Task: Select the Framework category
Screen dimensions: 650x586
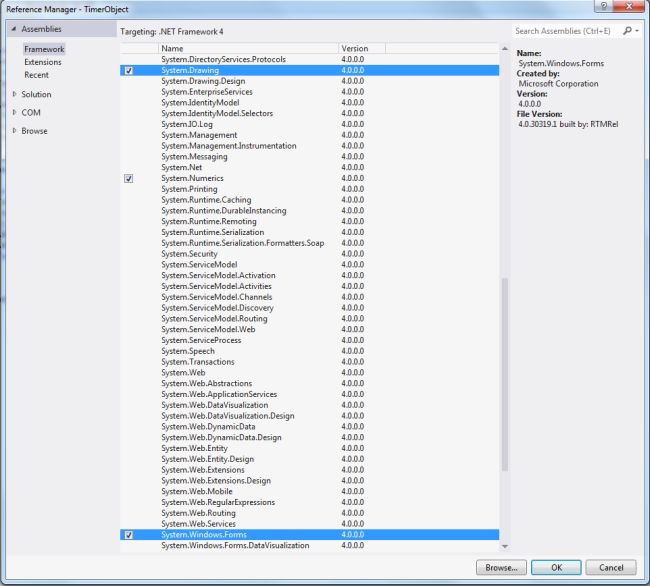Action: coord(44,49)
